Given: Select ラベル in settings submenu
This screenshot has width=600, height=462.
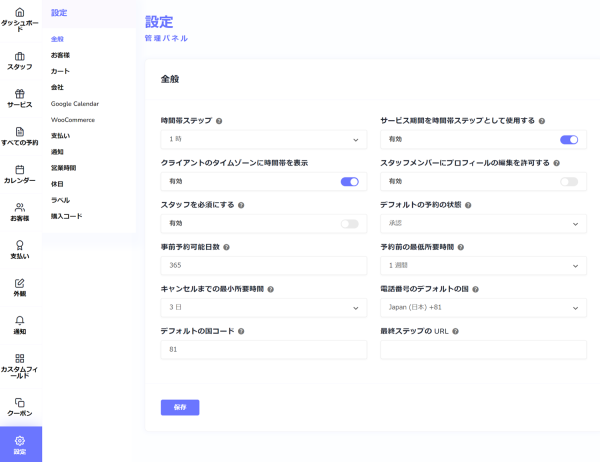Looking at the screenshot, I should 60,200.
